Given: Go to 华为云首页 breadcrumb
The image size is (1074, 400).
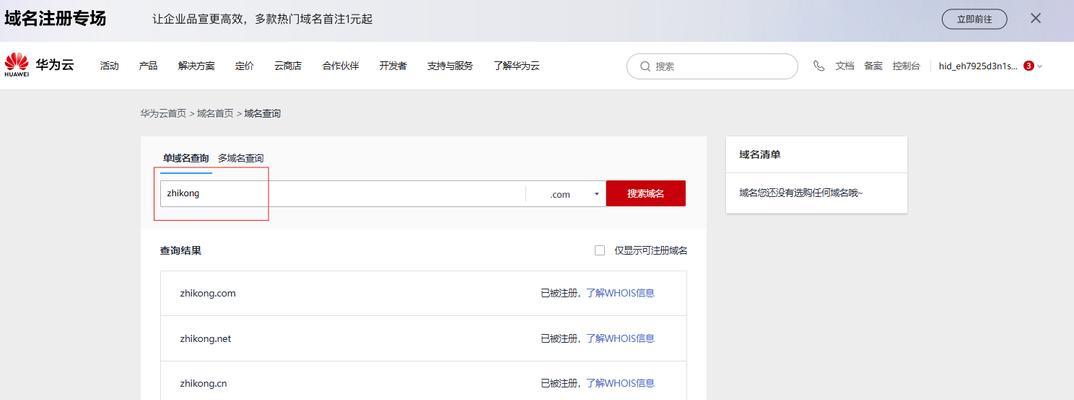Looking at the screenshot, I should [163, 114].
